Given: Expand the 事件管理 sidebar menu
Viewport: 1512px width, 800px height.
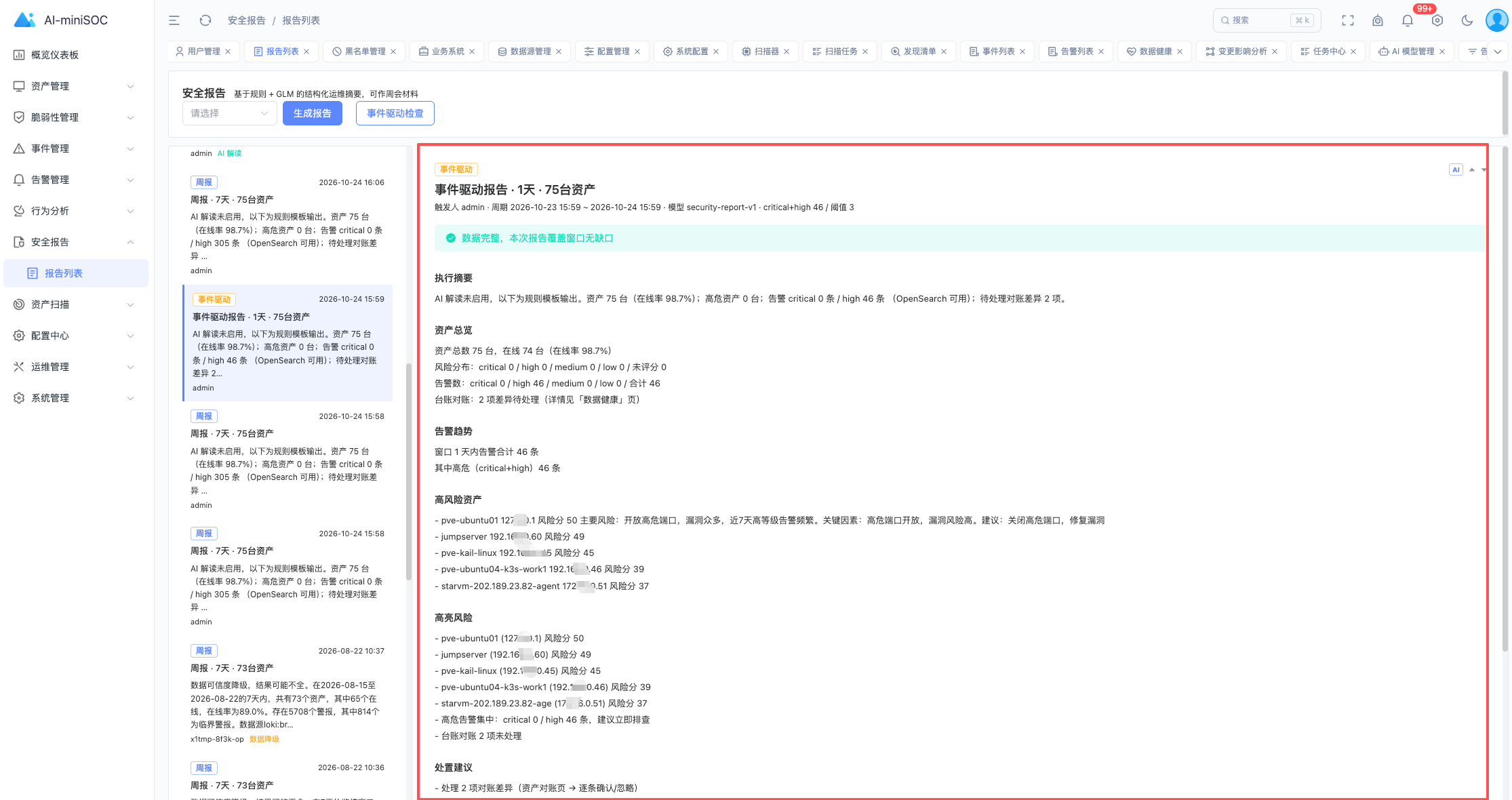Looking at the screenshot, I should click(75, 148).
